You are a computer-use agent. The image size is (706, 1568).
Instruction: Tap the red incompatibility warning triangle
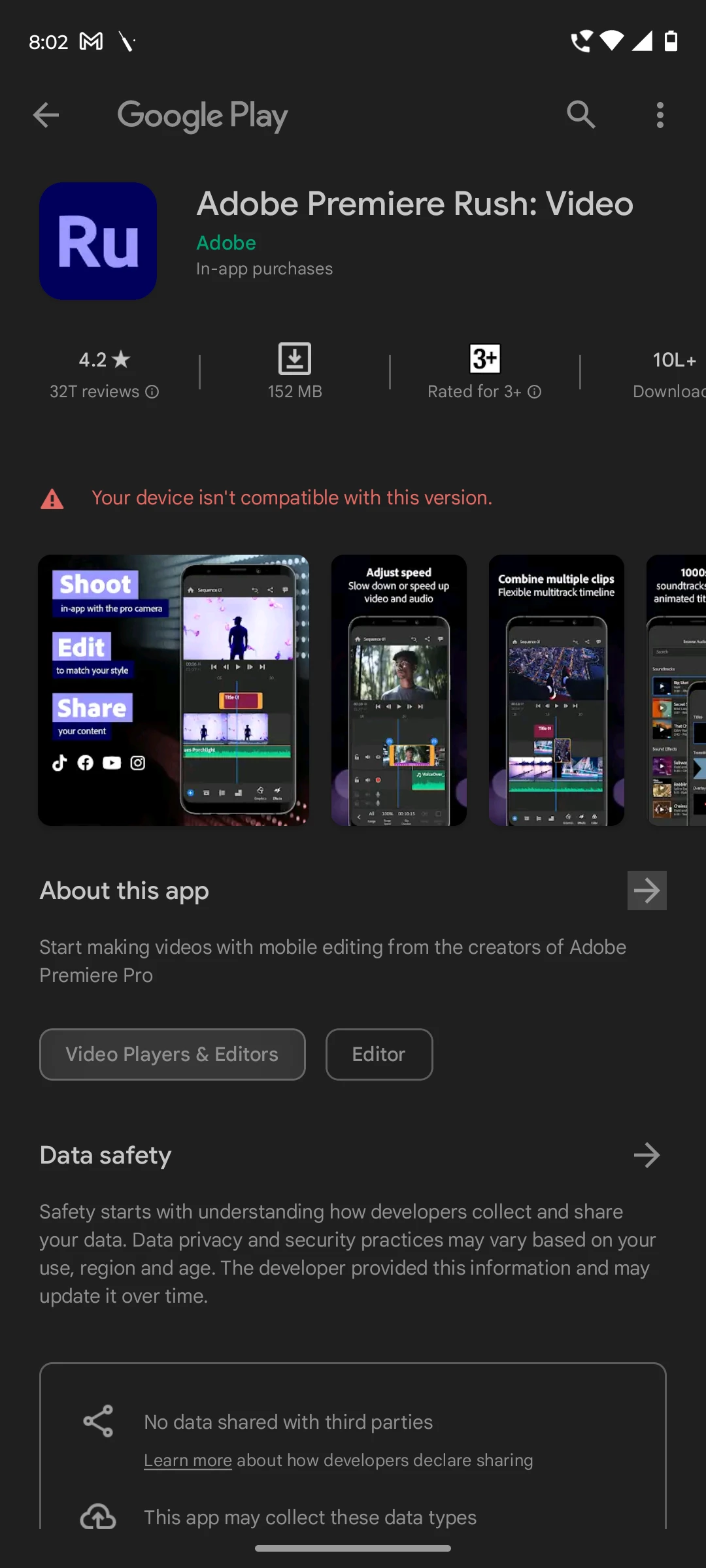tap(52, 499)
